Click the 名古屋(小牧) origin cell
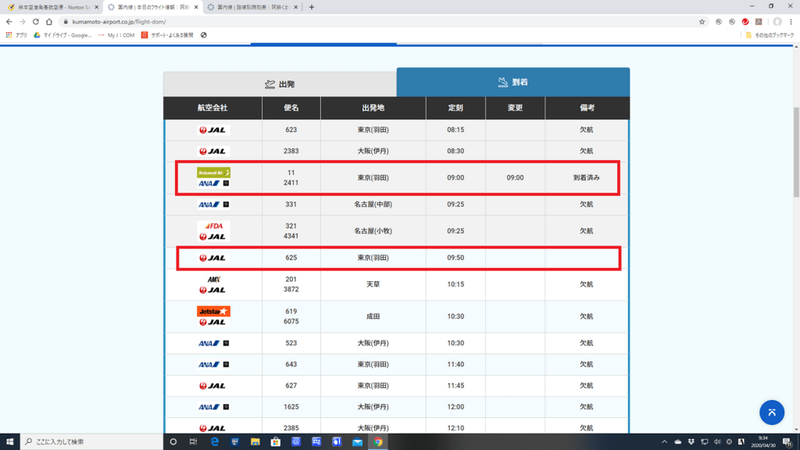The image size is (800, 450). click(x=373, y=231)
